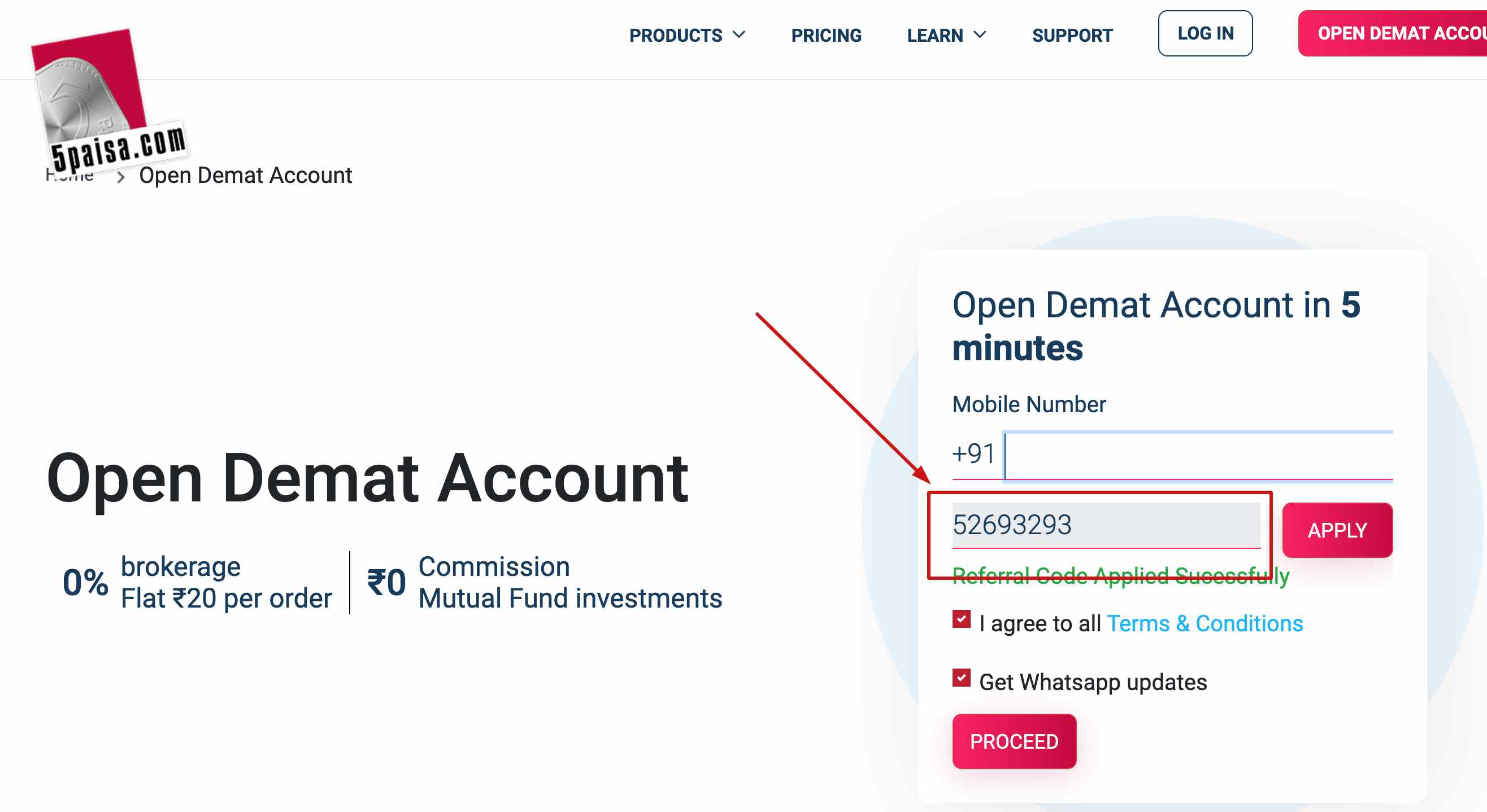The width and height of the screenshot is (1487, 812).
Task: Open the Learn menu
Action: click(x=934, y=35)
